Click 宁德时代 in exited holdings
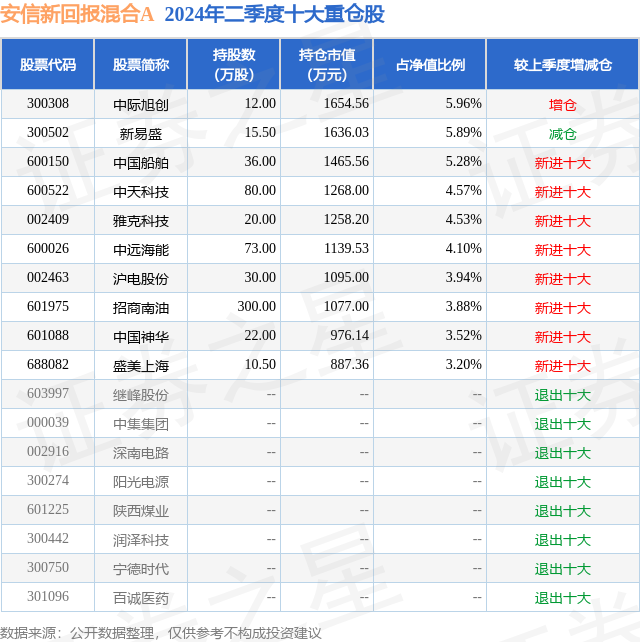This screenshot has height=642, width=640. coord(140,569)
